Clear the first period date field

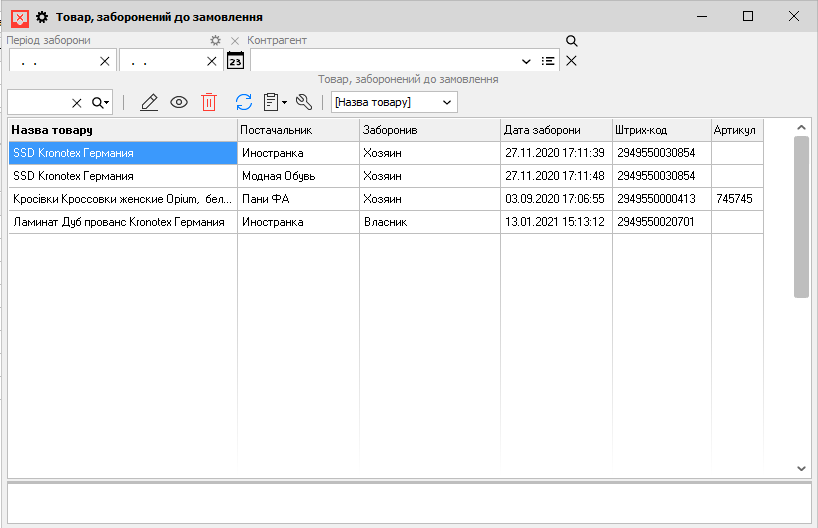105,61
